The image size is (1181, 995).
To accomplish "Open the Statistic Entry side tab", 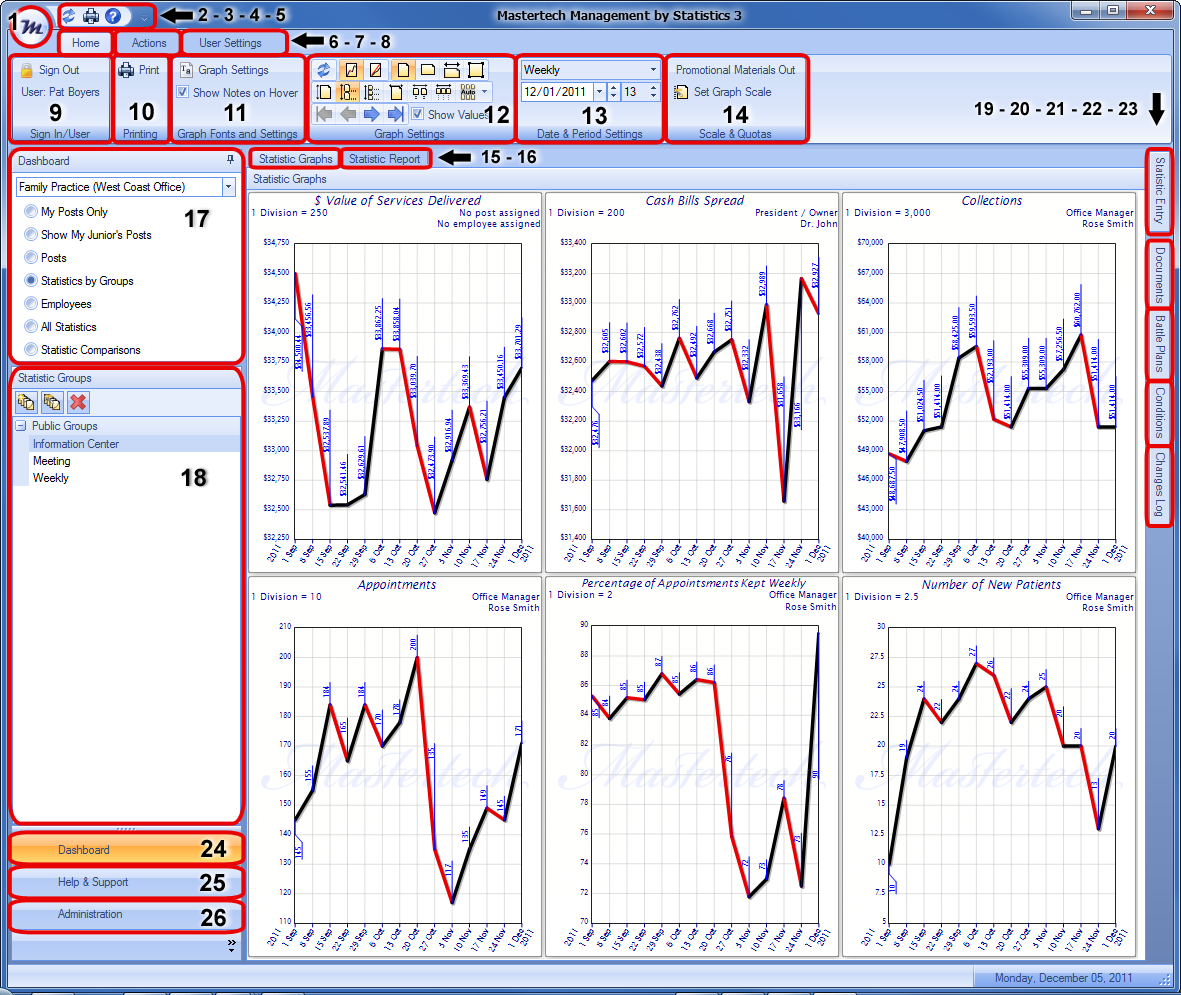I will point(1159,191).
